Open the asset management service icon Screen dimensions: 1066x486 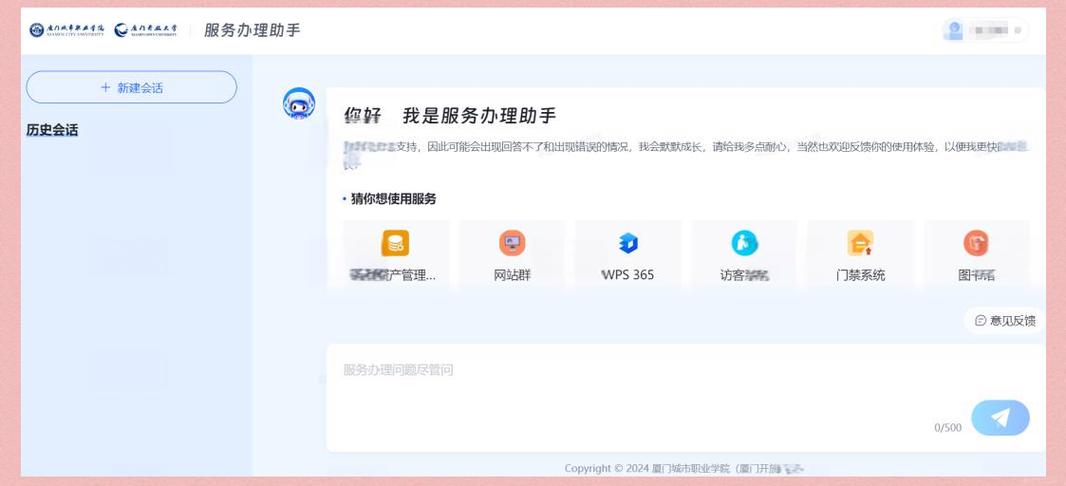coord(395,243)
